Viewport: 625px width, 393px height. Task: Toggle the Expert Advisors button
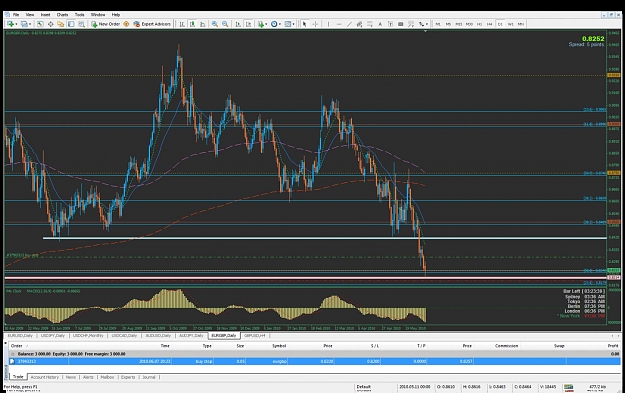pos(152,24)
